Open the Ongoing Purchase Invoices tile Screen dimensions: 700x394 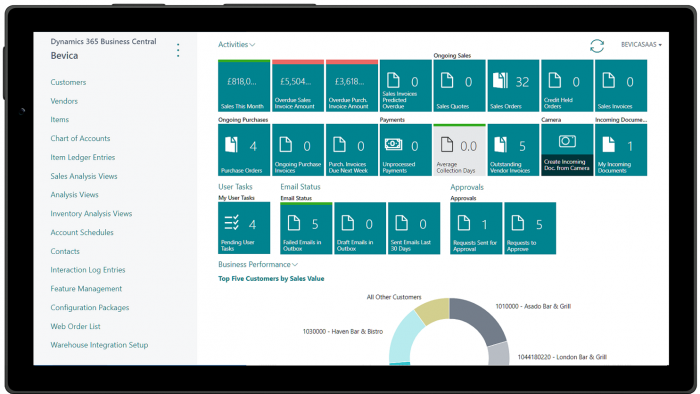click(298, 150)
